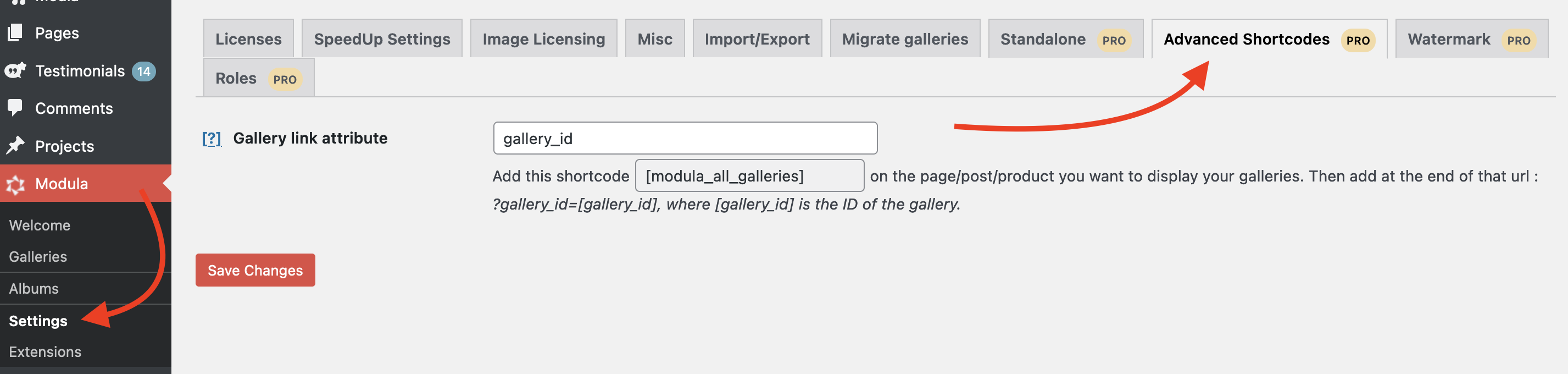Screen dimensions: 1568x374
Task: Open the [?] help tooltip link
Action: click(x=211, y=138)
